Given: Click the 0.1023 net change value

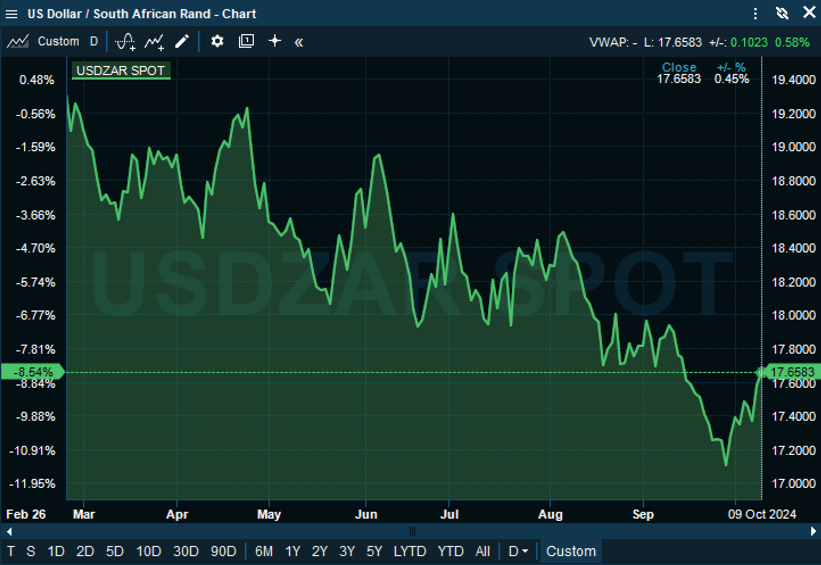Looking at the screenshot, I should [x=749, y=42].
